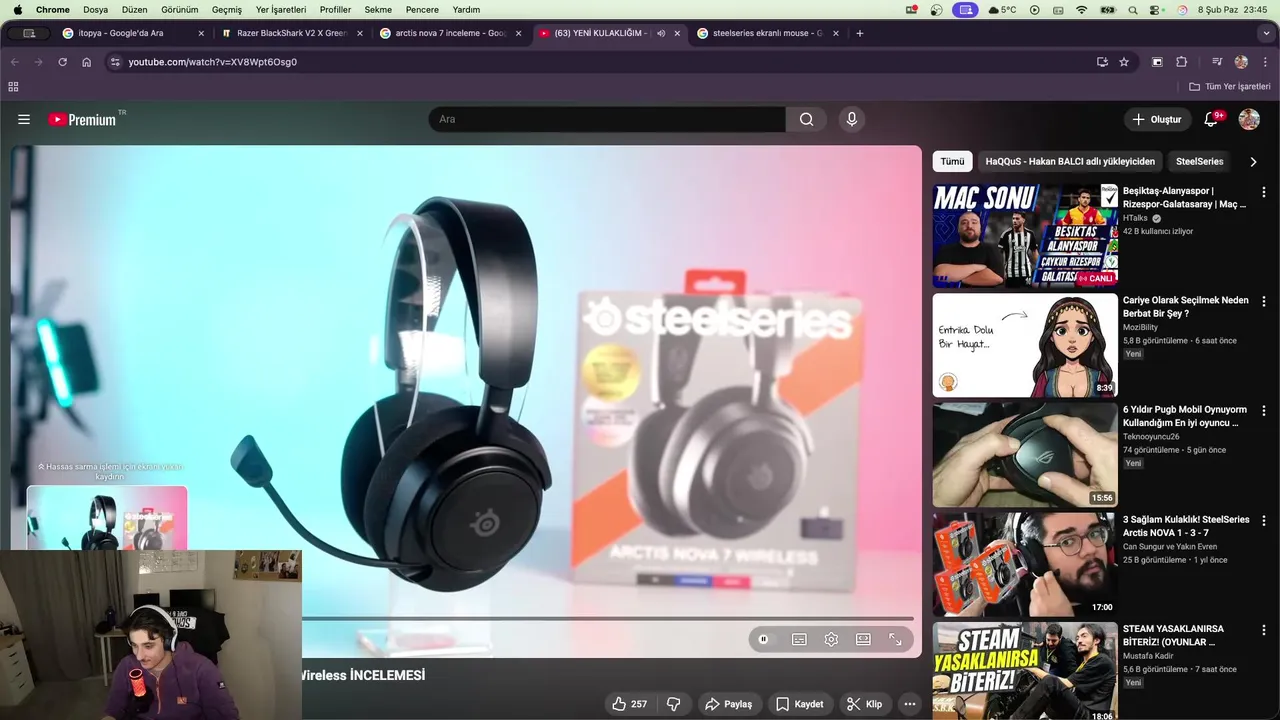Open video player settings gear
This screenshot has width=1280, height=720.
tap(831, 639)
